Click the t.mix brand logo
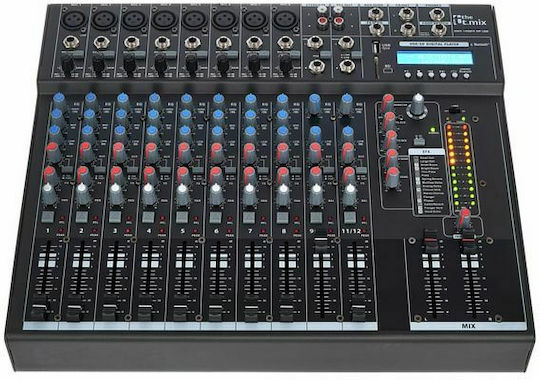Image resolution: width=540 pixels, height=380 pixels. coord(469,21)
